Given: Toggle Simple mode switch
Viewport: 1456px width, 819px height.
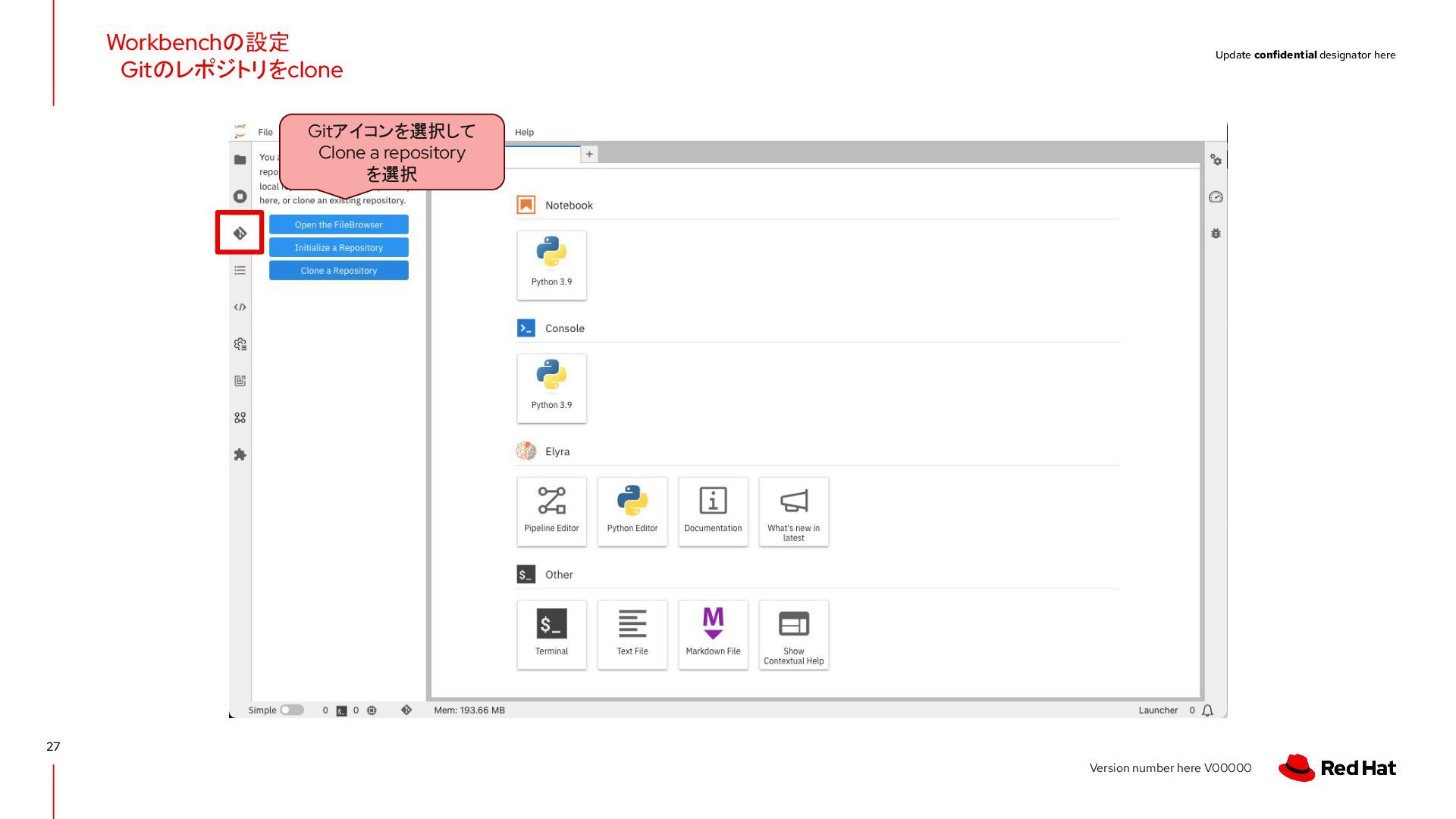Looking at the screenshot, I should coord(292,711).
